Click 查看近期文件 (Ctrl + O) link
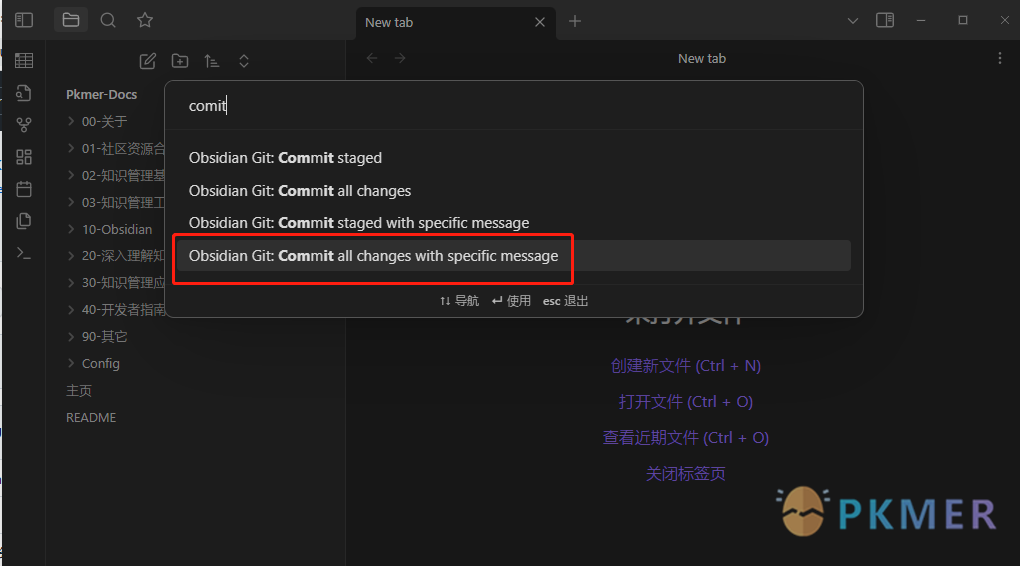The image size is (1020, 566). point(686,437)
